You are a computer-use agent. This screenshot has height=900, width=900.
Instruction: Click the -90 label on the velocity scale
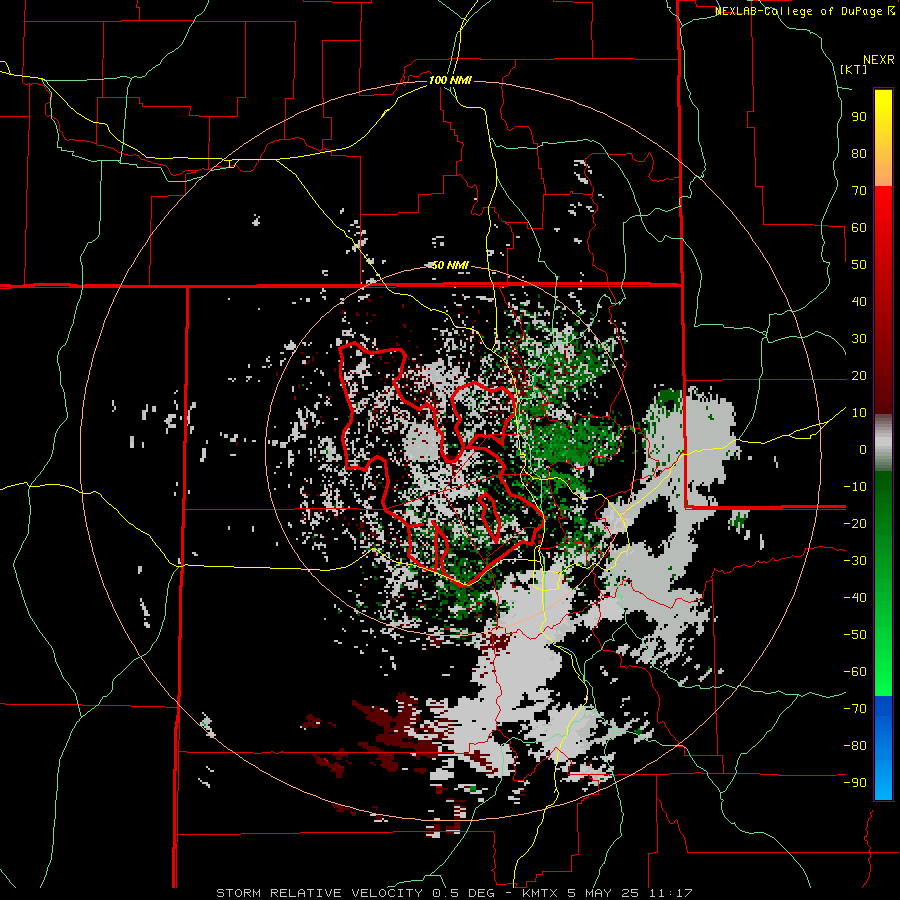[x=855, y=783]
